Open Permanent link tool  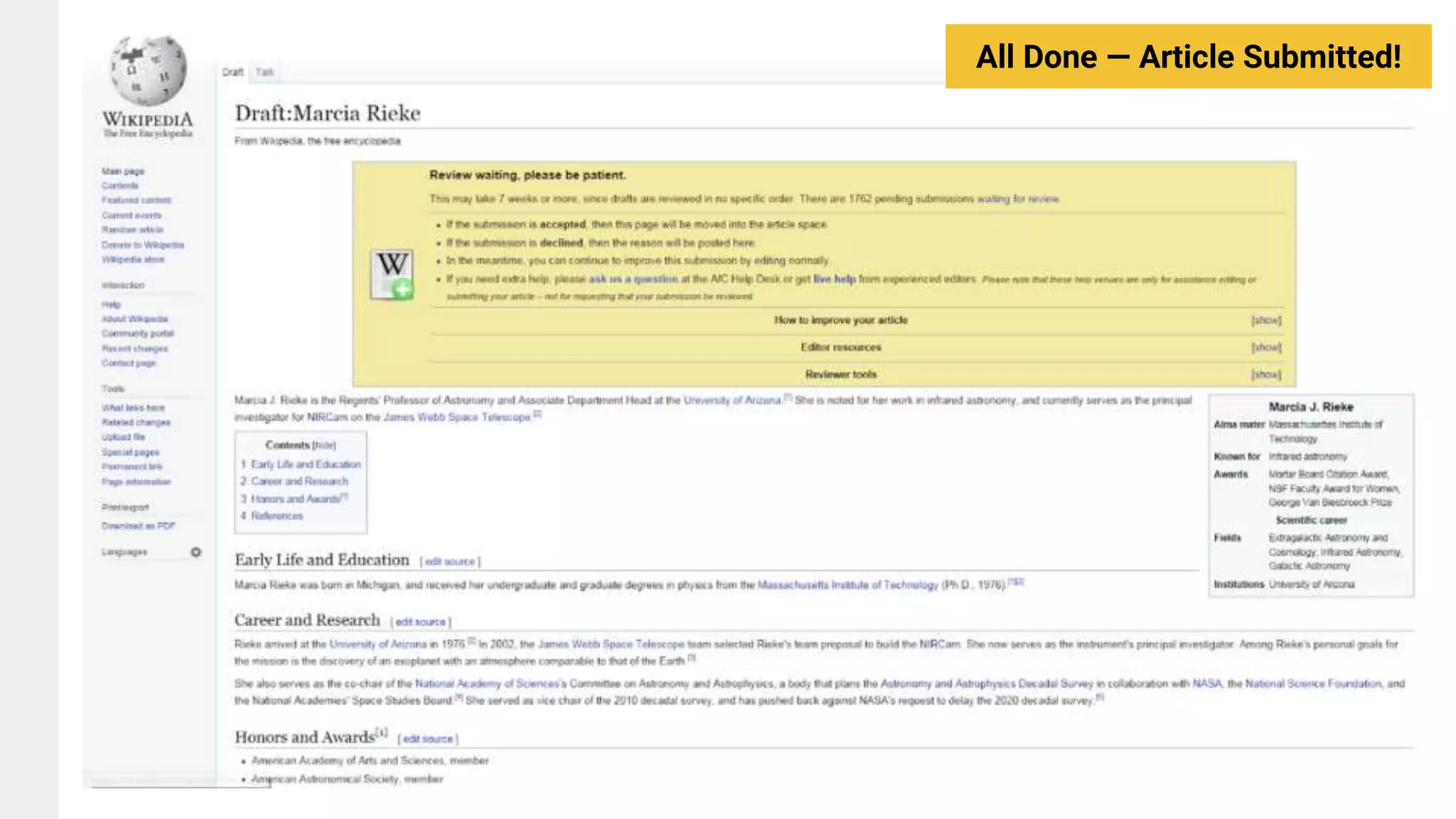(132, 466)
